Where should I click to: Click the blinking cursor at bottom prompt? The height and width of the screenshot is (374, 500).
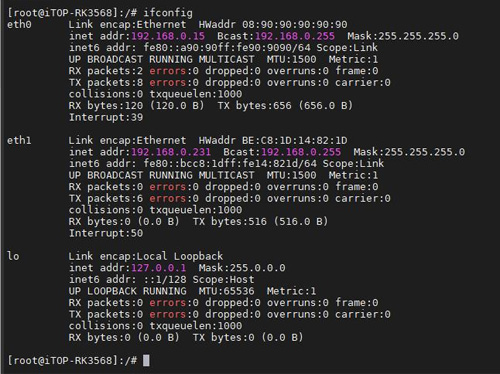[146, 360]
